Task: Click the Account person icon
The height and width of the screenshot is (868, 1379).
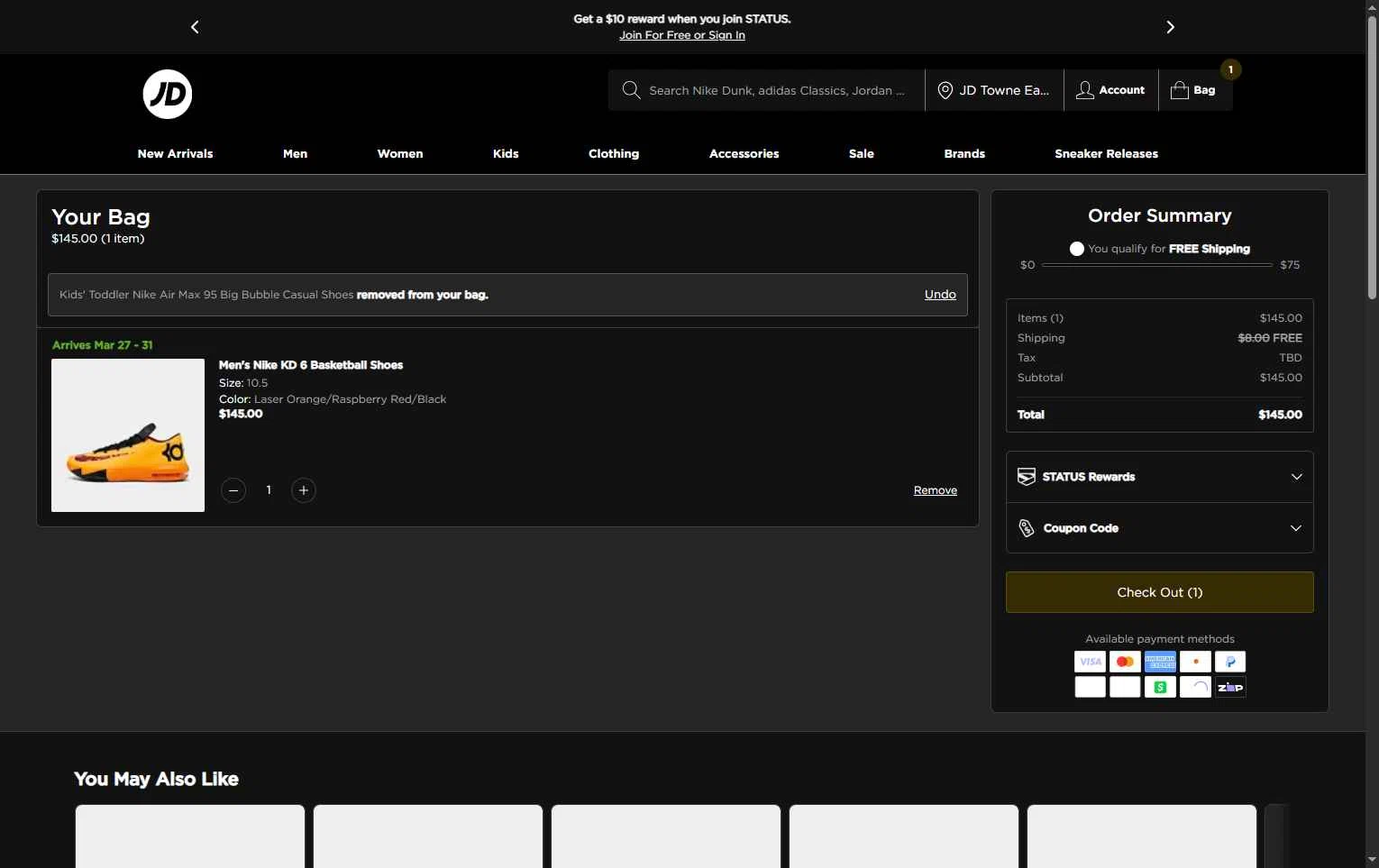Action: (1085, 90)
